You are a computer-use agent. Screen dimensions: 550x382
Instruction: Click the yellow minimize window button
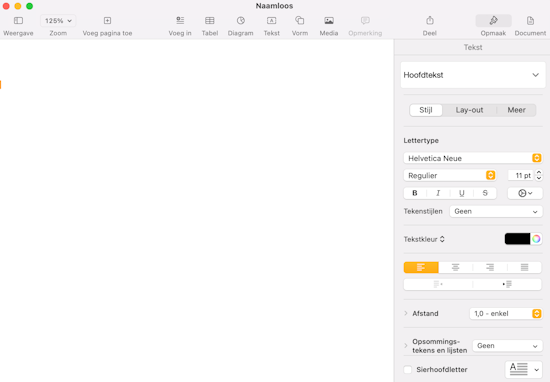[x=18, y=6]
